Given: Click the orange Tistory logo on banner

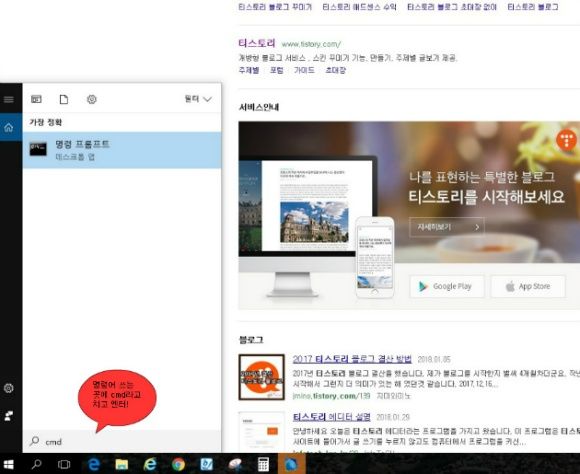Looking at the screenshot, I should 566,140.
